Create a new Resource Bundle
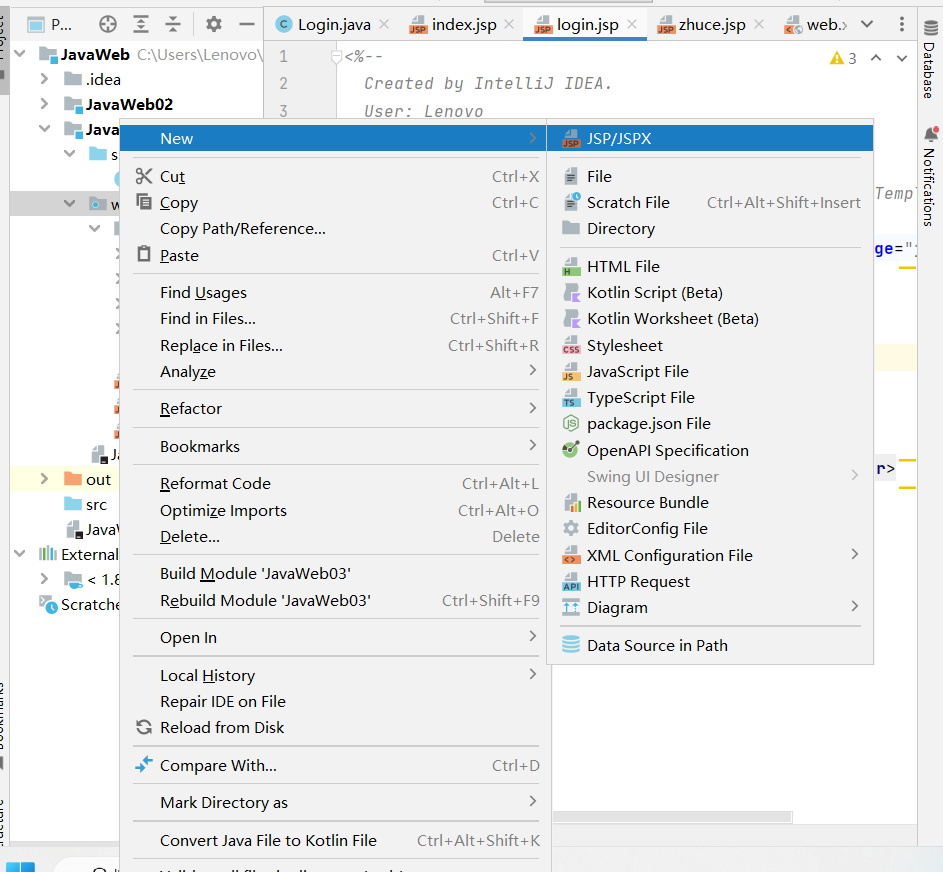This screenshot has height=872, width=943. click(710, 503)
